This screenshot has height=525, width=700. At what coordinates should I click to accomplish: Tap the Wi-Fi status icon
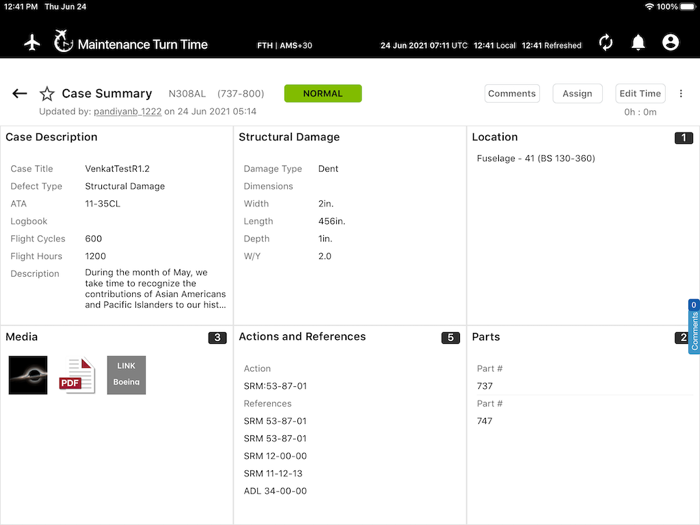point(649,7)
